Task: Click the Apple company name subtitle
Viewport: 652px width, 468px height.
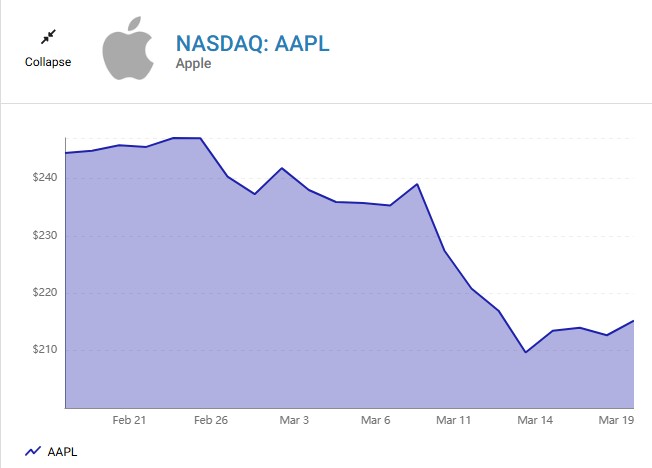Action: [193, 64]
